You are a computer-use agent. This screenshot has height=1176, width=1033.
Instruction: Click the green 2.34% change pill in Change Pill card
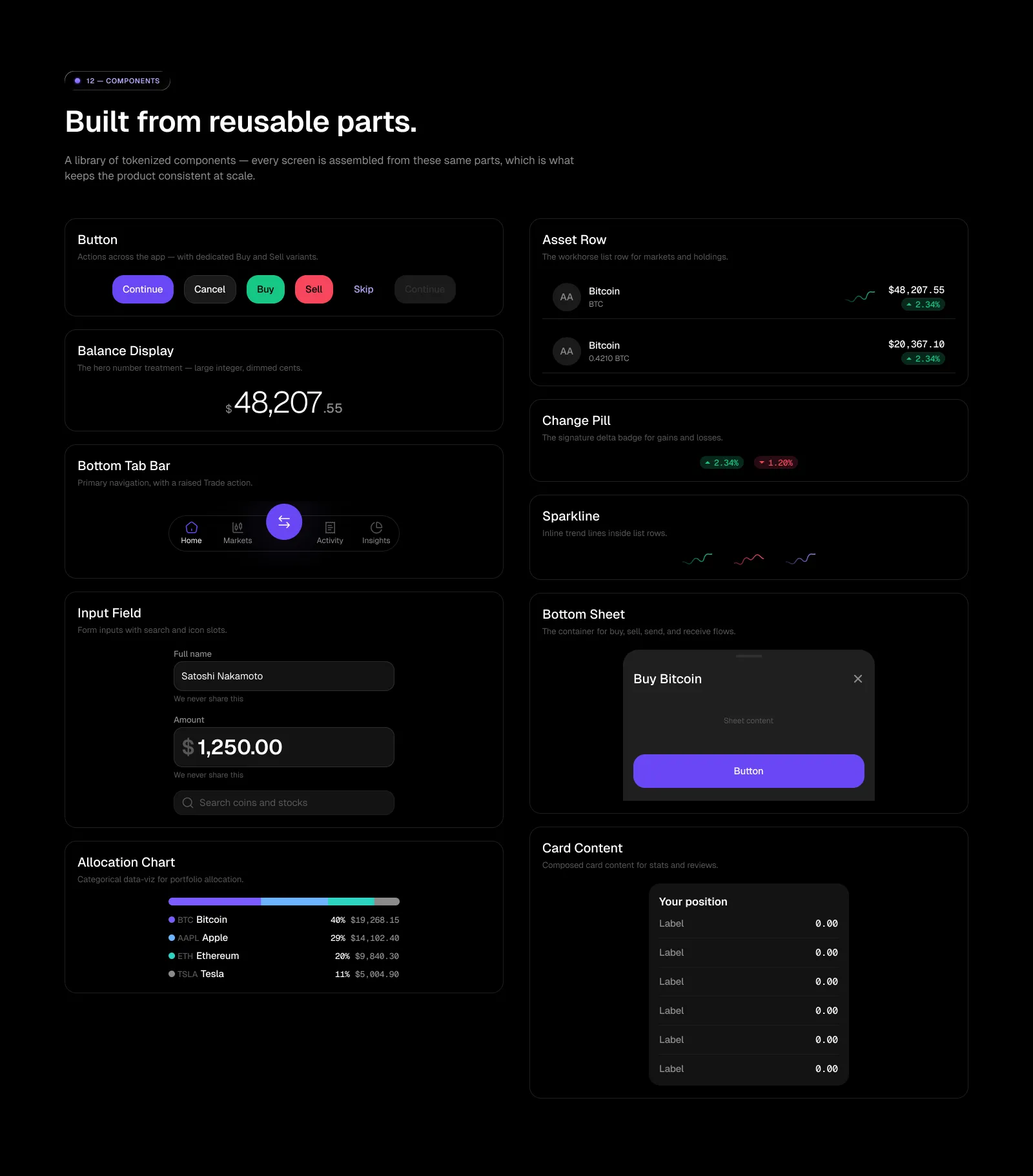tap(722, 462)
